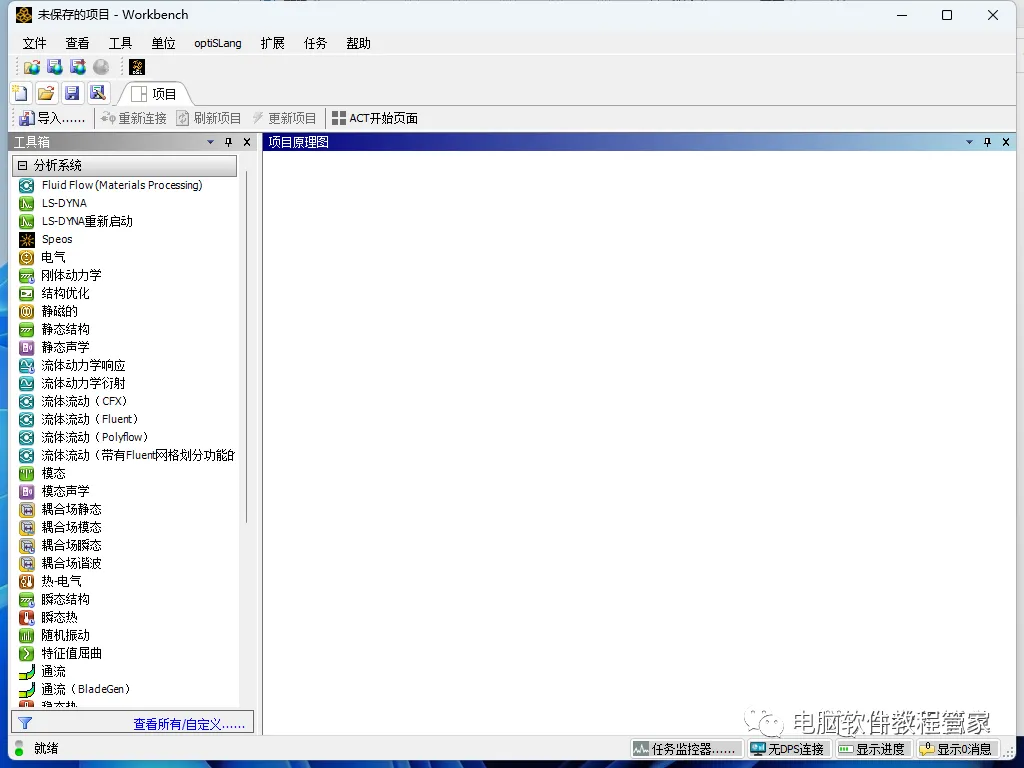Open the ACT开始页面

coord(375,118)
